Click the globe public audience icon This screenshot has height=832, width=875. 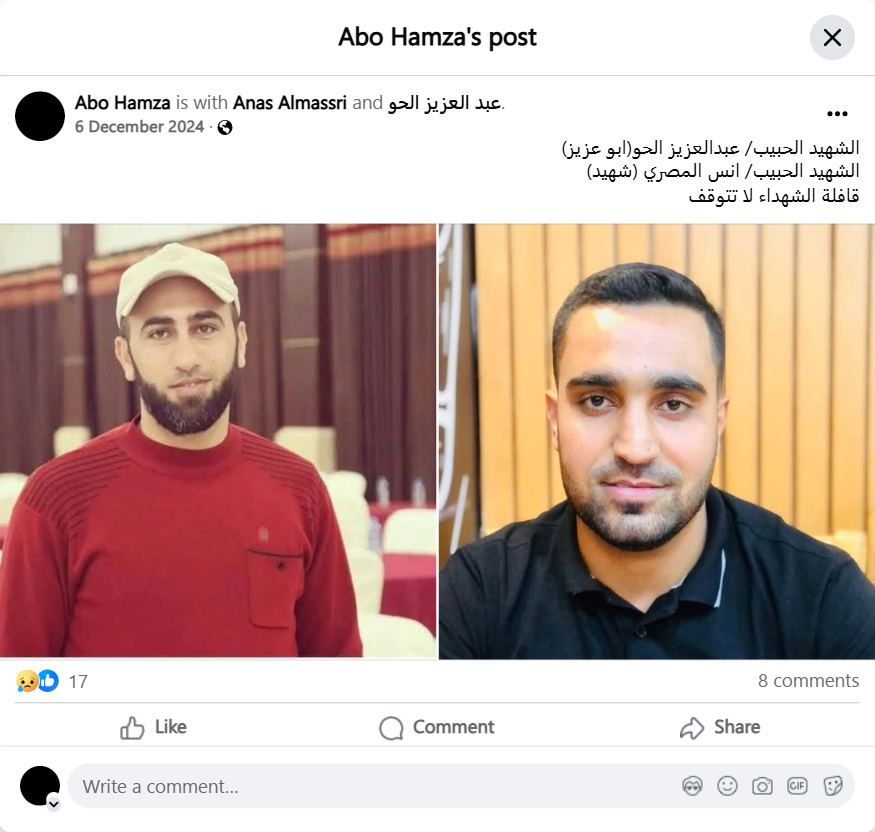point(225,128)
